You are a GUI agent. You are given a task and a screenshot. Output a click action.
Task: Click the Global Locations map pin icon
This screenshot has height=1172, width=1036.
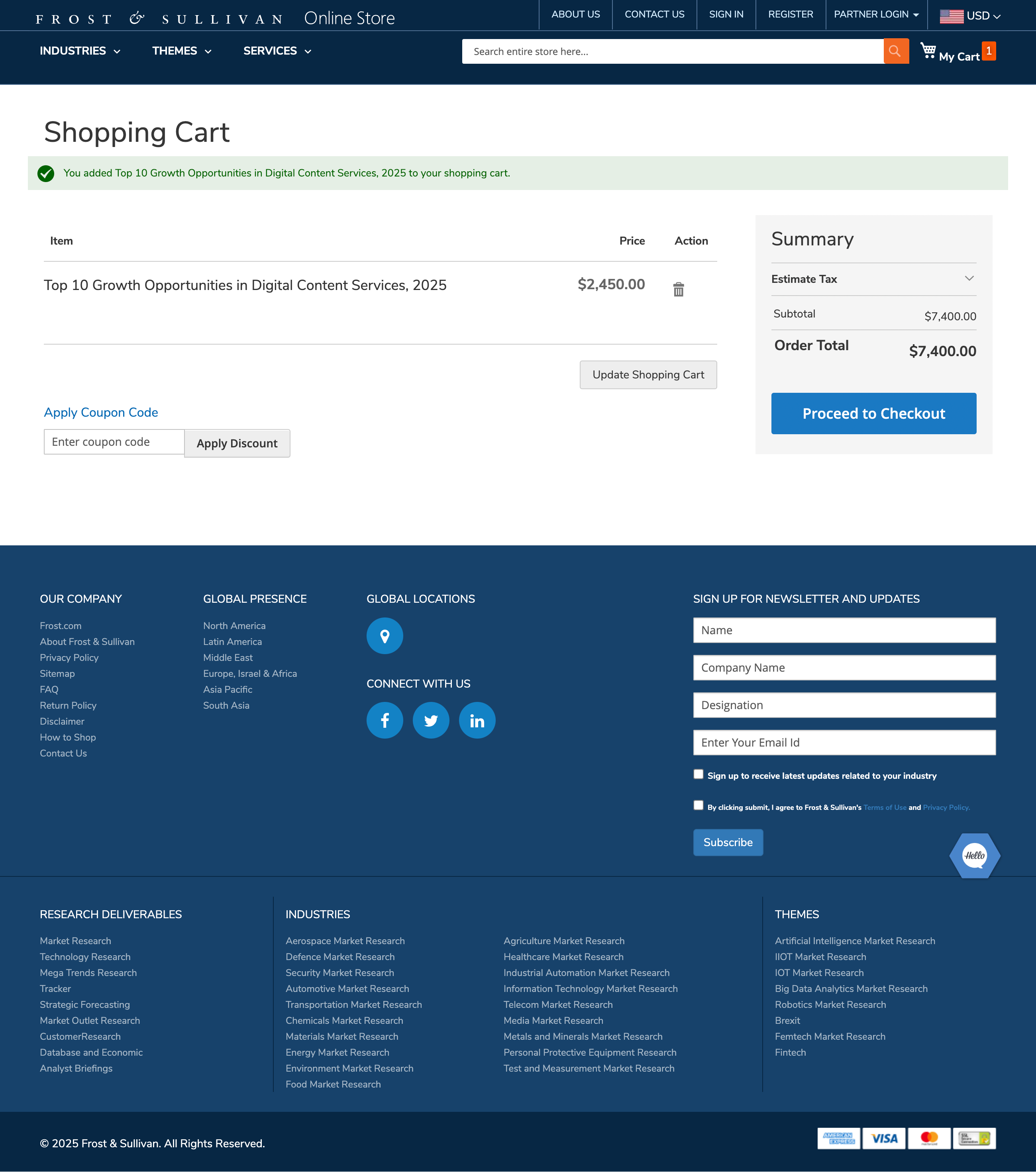(x=385, y=635)
